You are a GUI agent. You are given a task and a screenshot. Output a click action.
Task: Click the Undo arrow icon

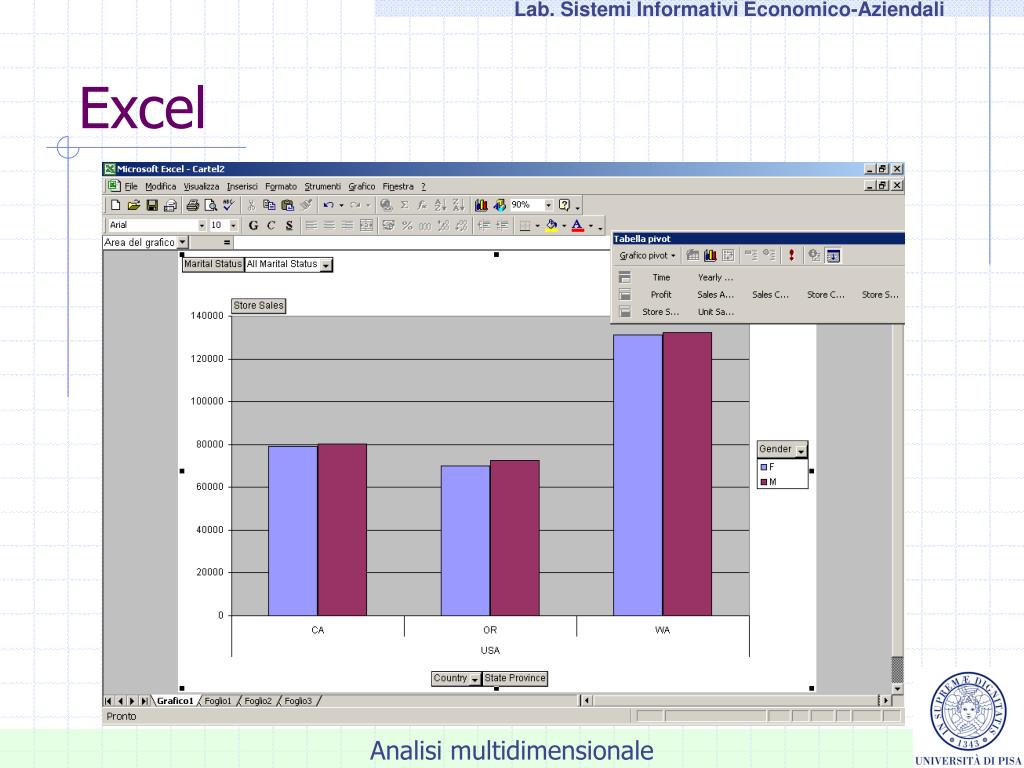(328, 205)
